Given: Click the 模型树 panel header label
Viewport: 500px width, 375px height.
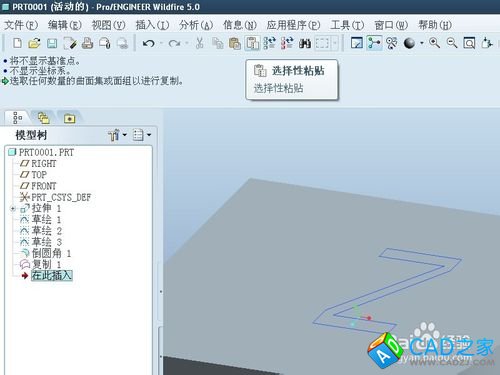Looking at the screenshot, I should (x=31, y=135).
